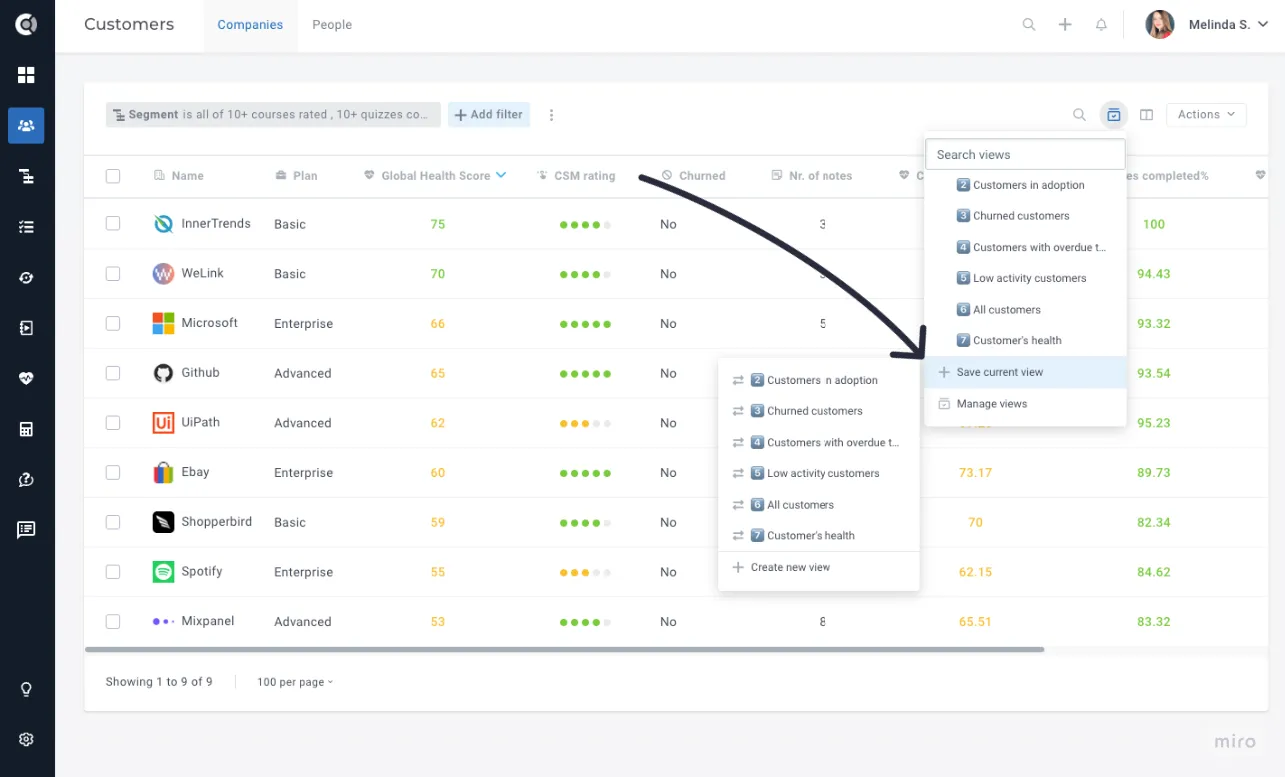
Task: Check the WeLink row checkbox
Action: tap(113, 274)
